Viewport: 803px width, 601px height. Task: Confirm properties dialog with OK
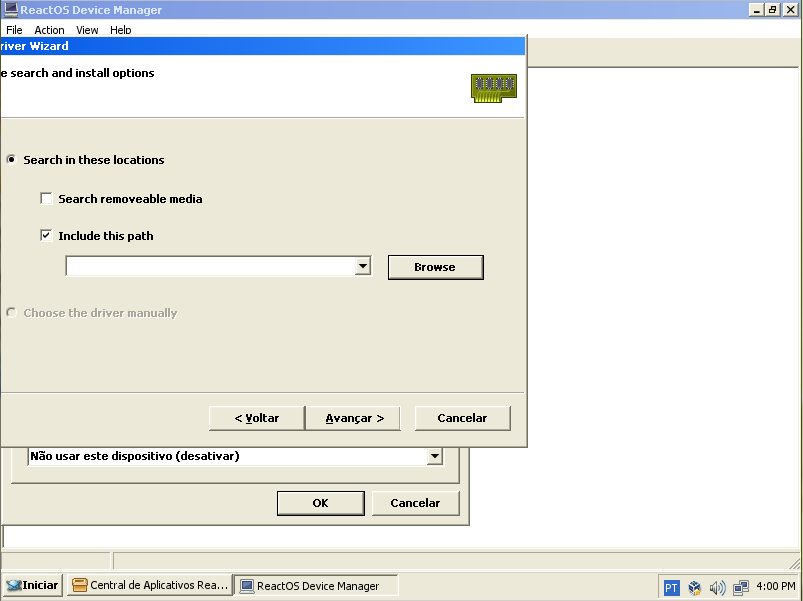point(321,503)
